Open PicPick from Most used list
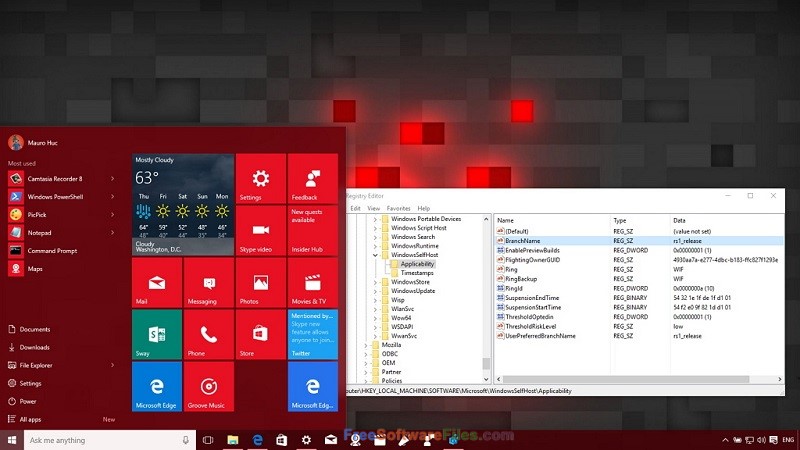800x450 pixels. click(37, 215)
